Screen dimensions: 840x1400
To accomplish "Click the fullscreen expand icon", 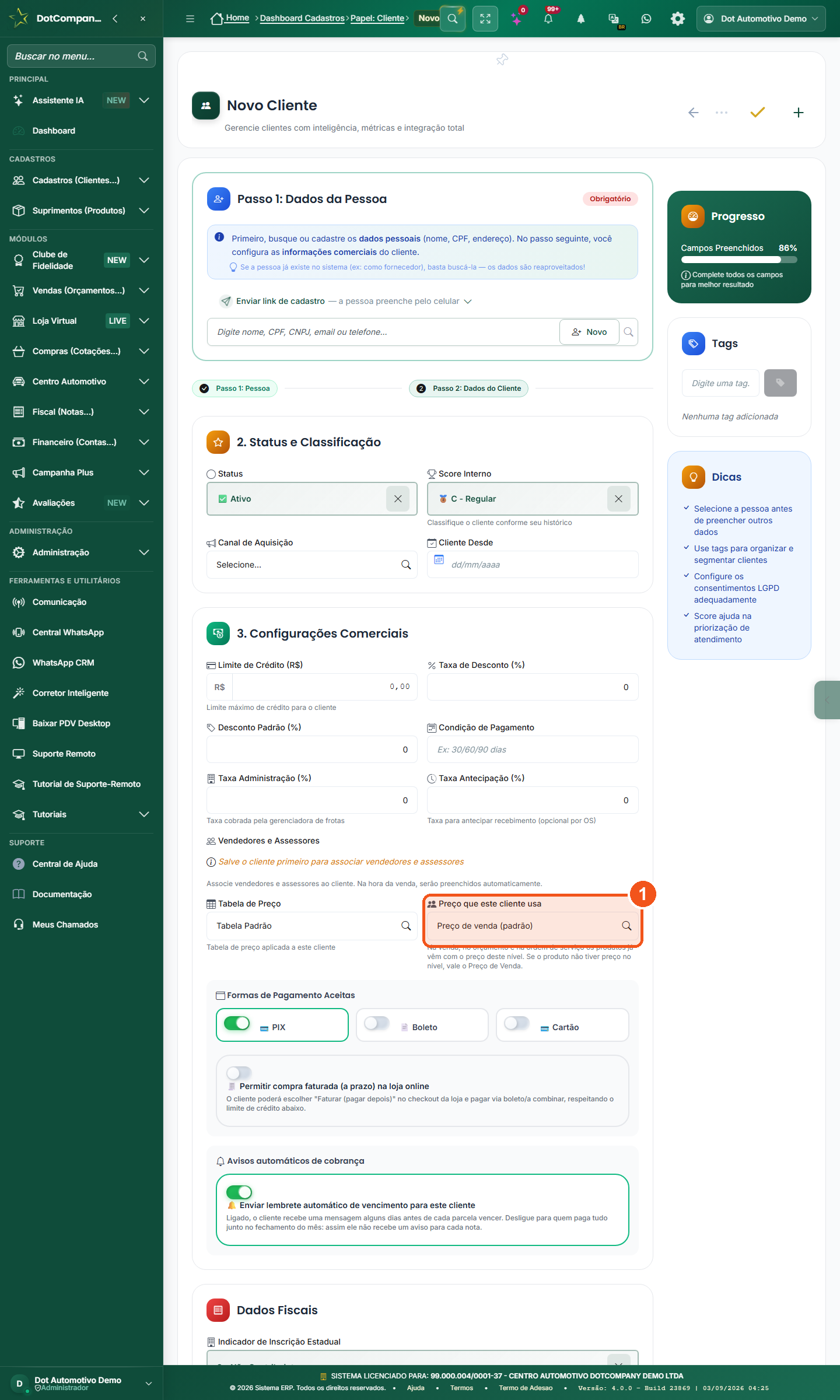I will click(x=485, y=19).
